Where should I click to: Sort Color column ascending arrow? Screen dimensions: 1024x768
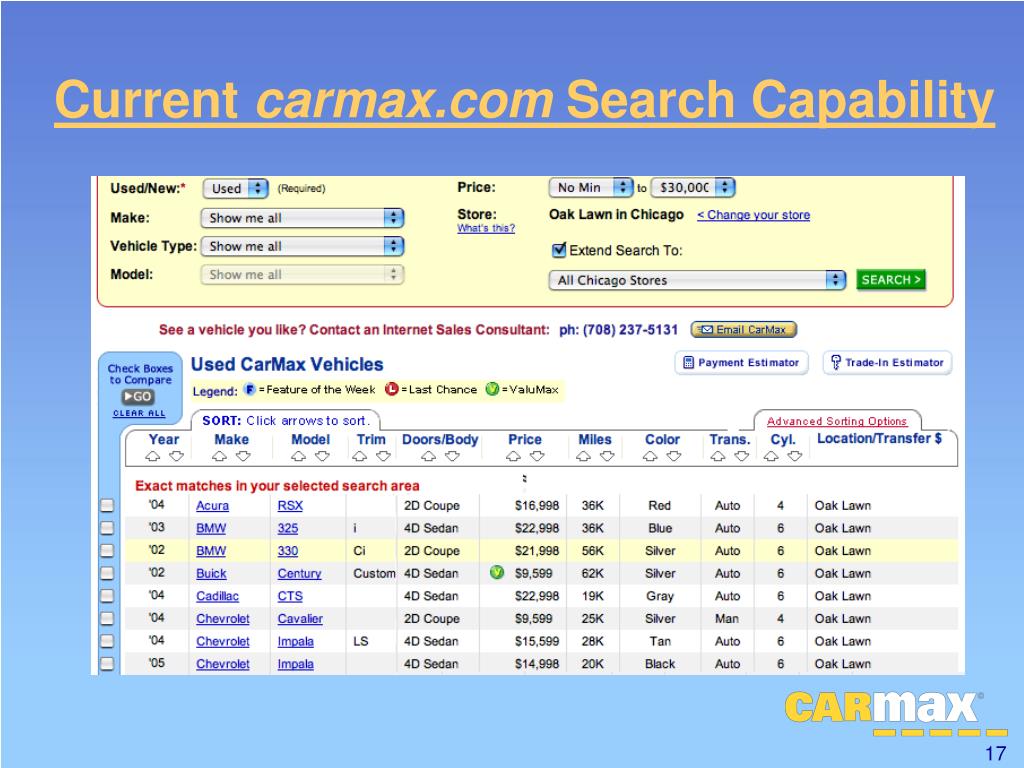[650, 456]
